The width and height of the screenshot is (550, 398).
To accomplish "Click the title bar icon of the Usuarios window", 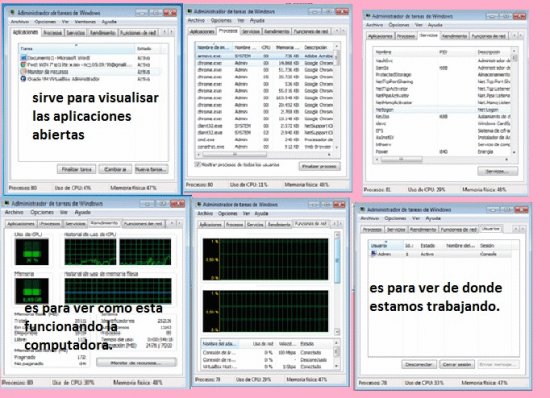I will (x=363, y=210).
